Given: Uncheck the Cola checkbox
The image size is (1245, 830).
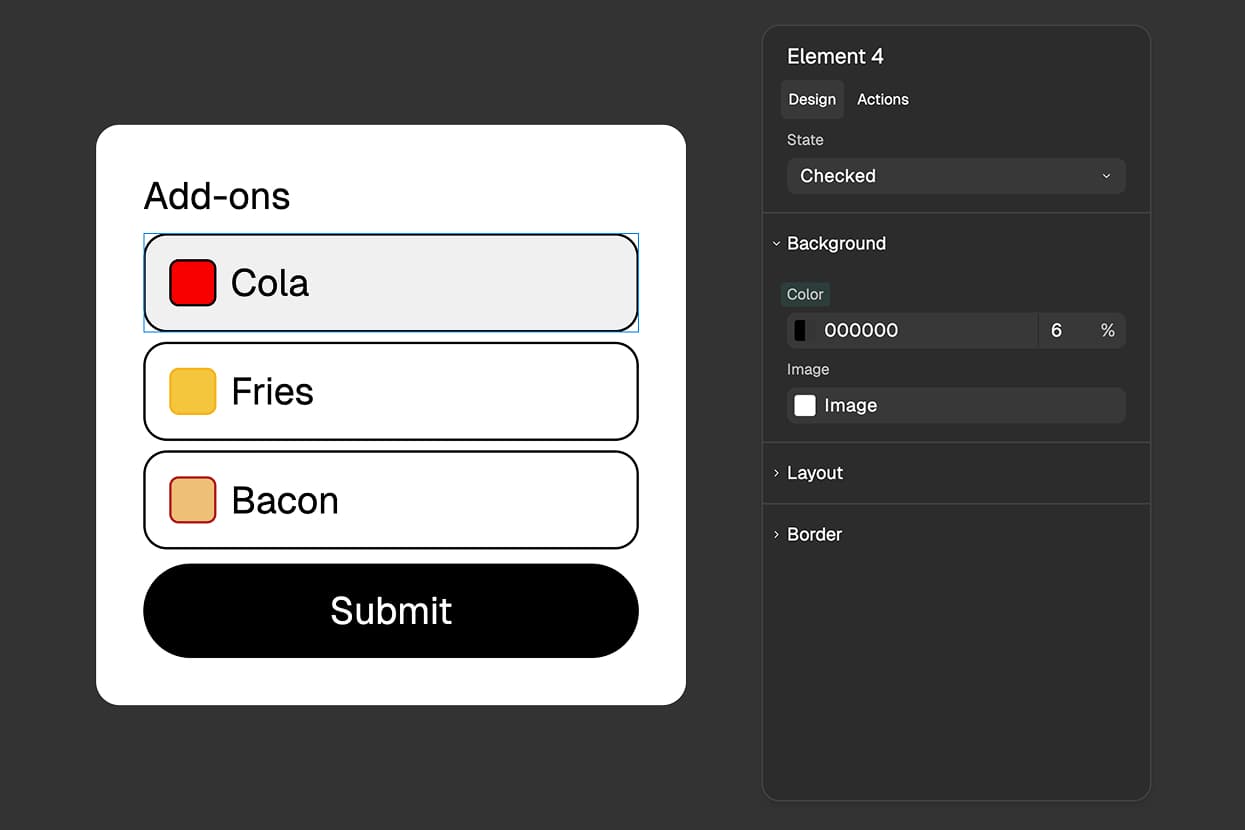Looking at the screenshot, I should point(191,282).
